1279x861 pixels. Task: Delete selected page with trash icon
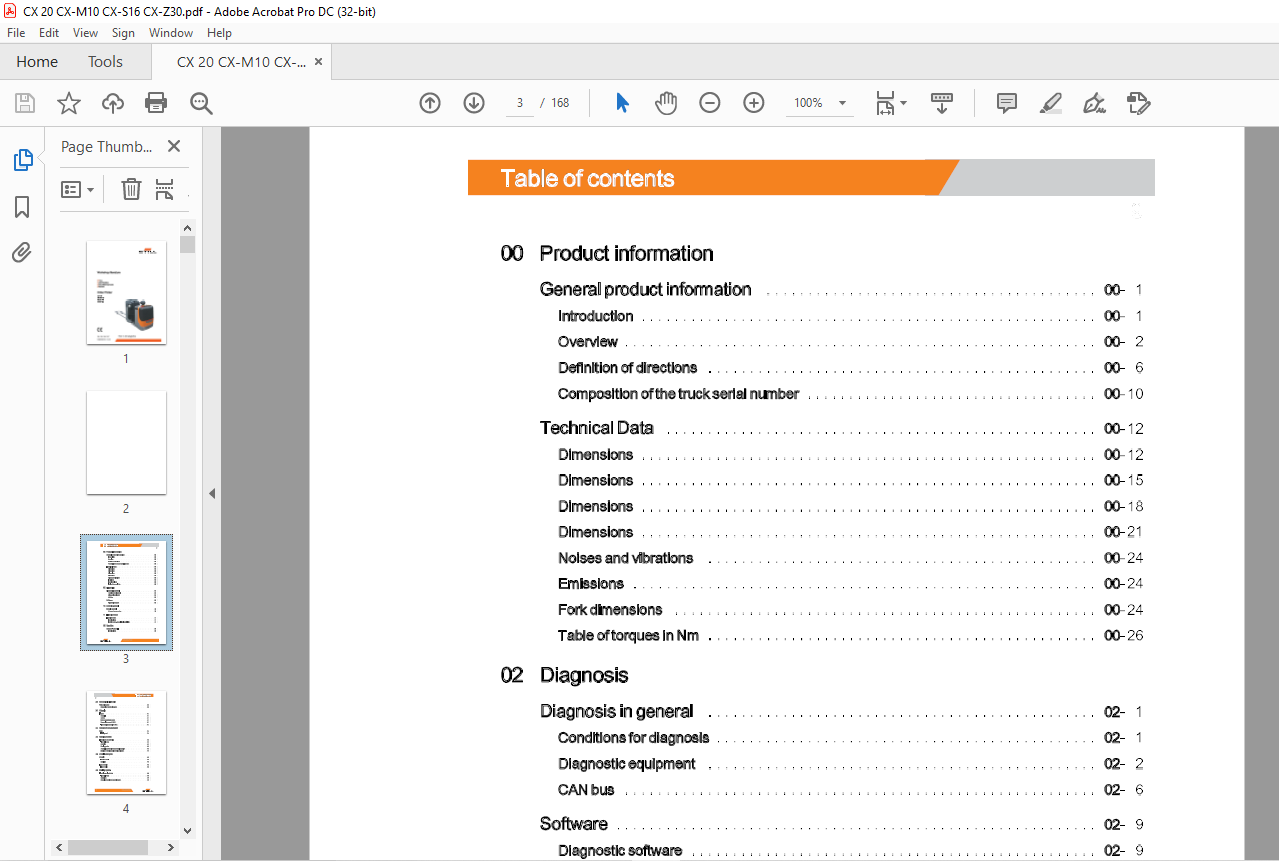(131, 189)
